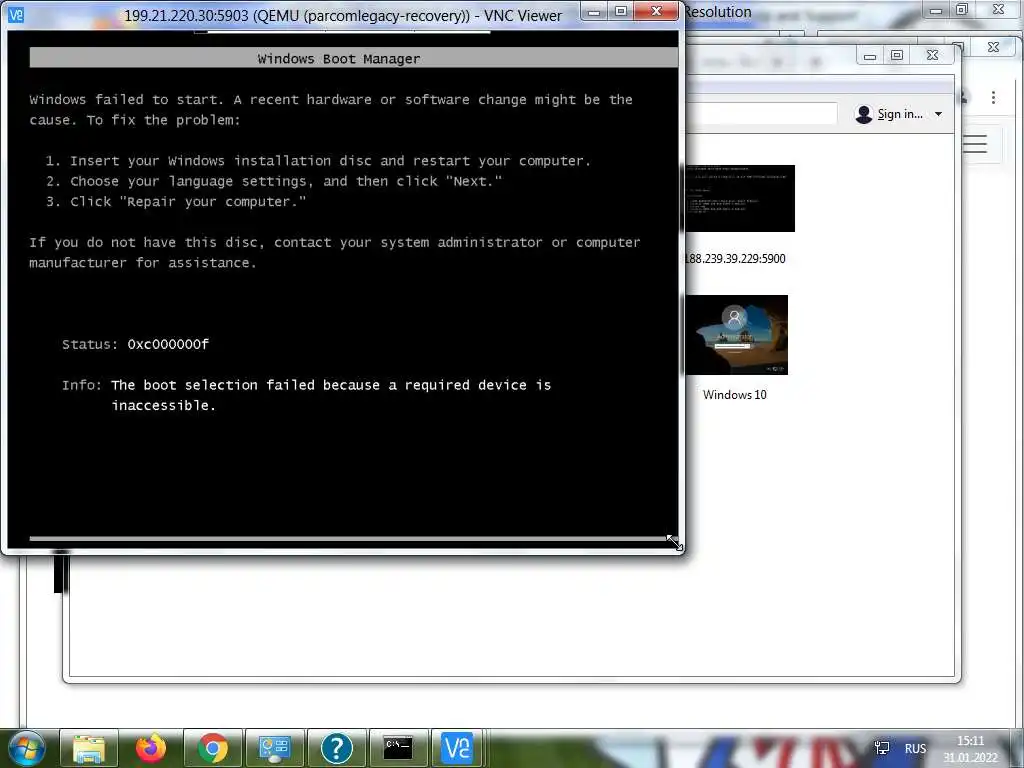This screenshot has width=1024, height=768.
Task: Switch to the Command Prompt taskbar icon
Action: pyautogui.click(x=398, y=748)
